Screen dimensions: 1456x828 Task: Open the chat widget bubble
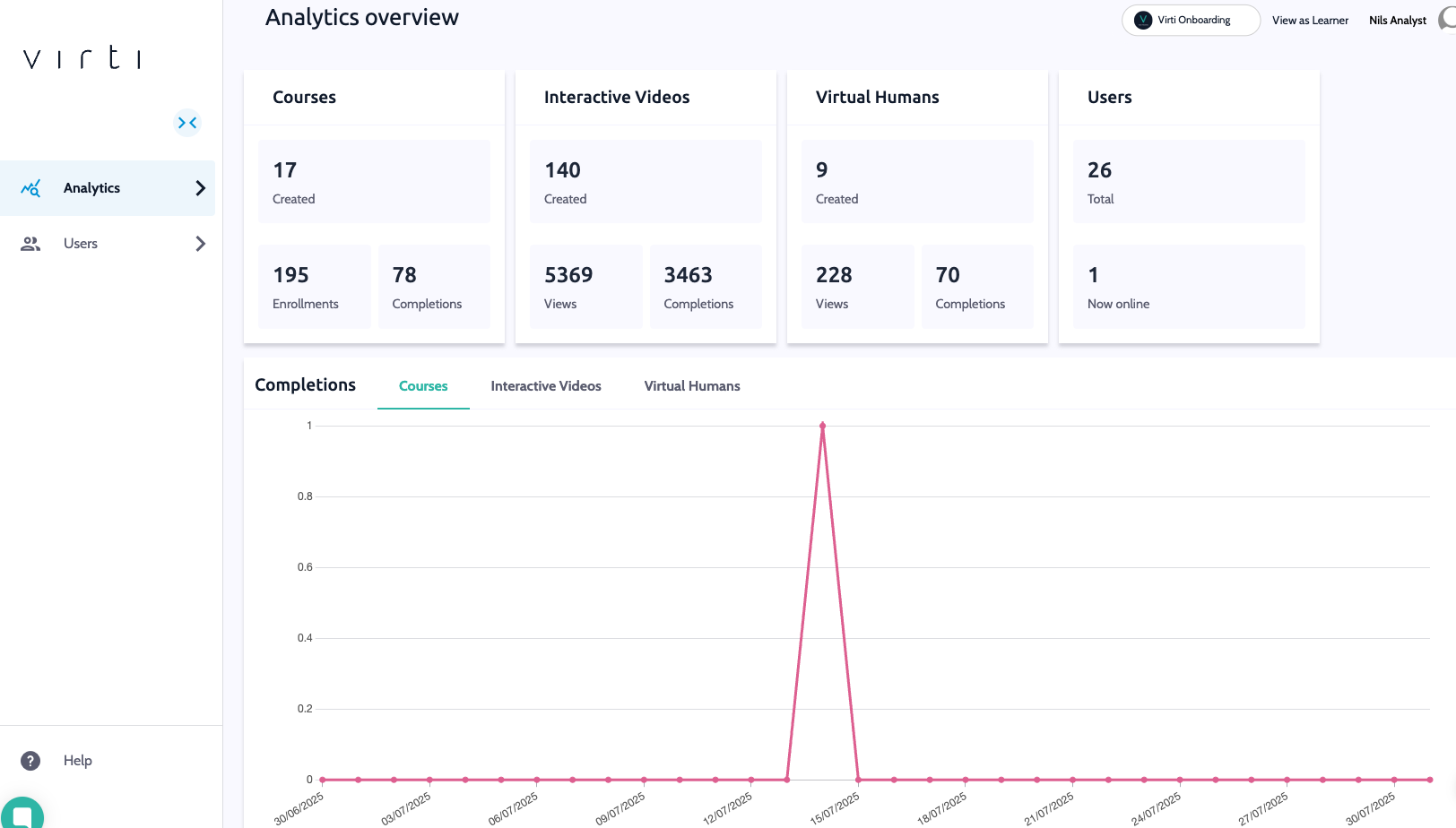click(x=22, y=814)
